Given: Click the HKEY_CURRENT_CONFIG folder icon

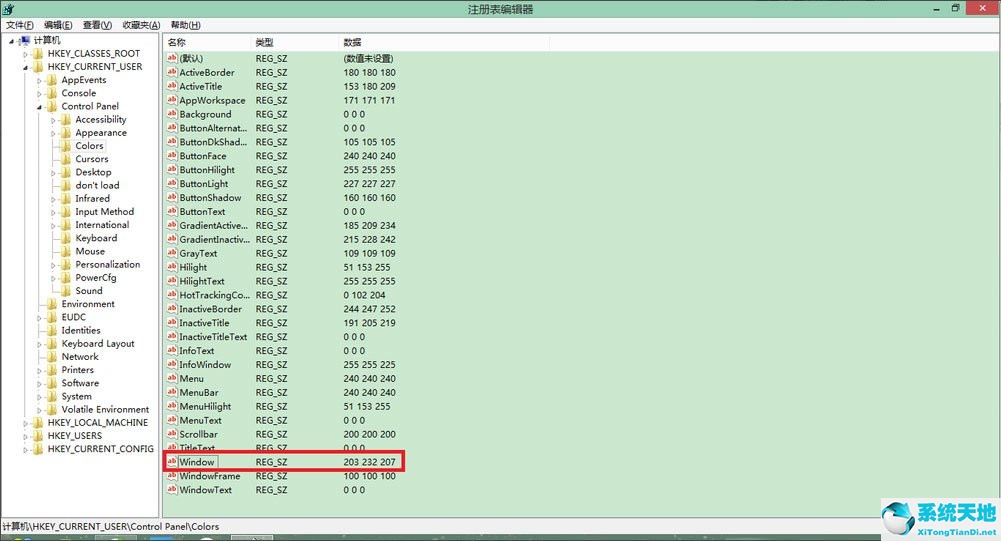Looking at the screenshot, I should pos(38,449).
